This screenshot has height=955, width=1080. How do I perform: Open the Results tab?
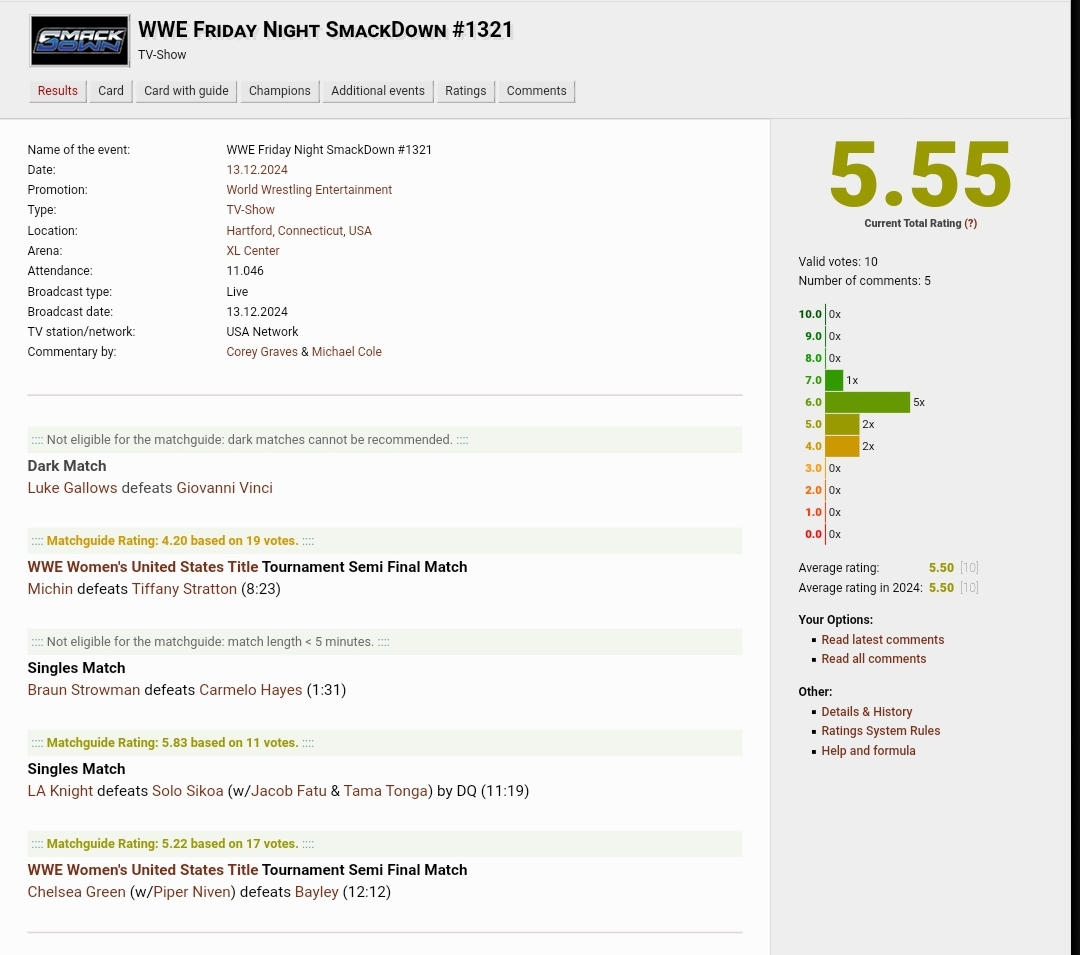click(x=58, y=91)
